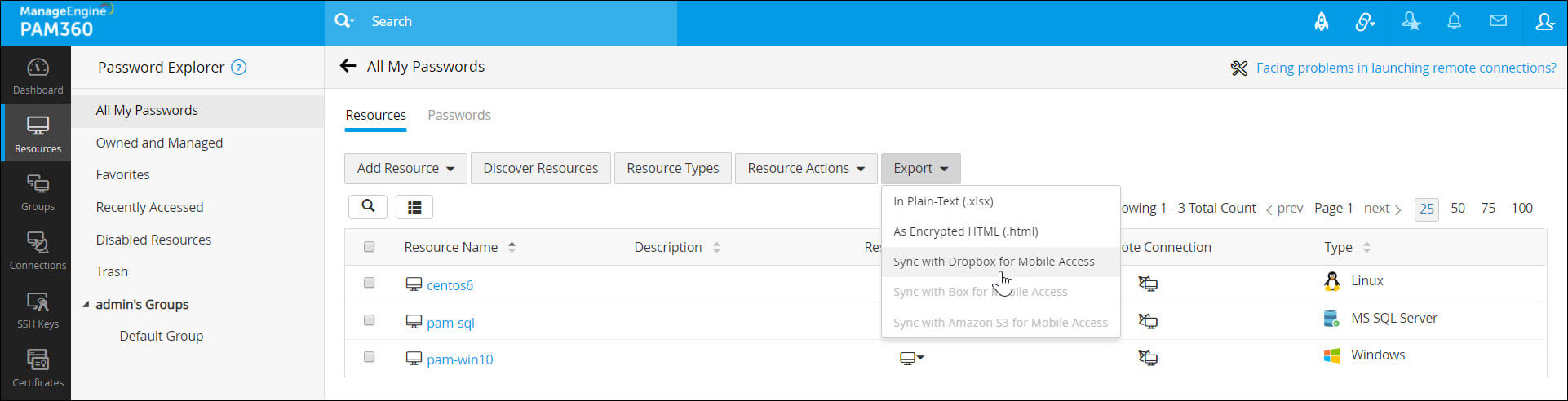Click the table search magnifier button
This screenshot has width=1568, height=401.
[x=368, y=207]
